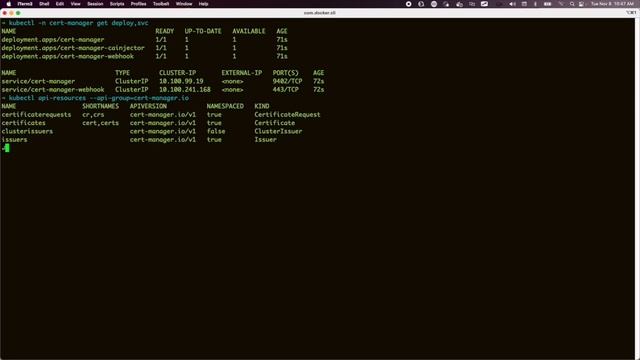Open the Profiles menu
640x360 pixels.
coord(138,4)
